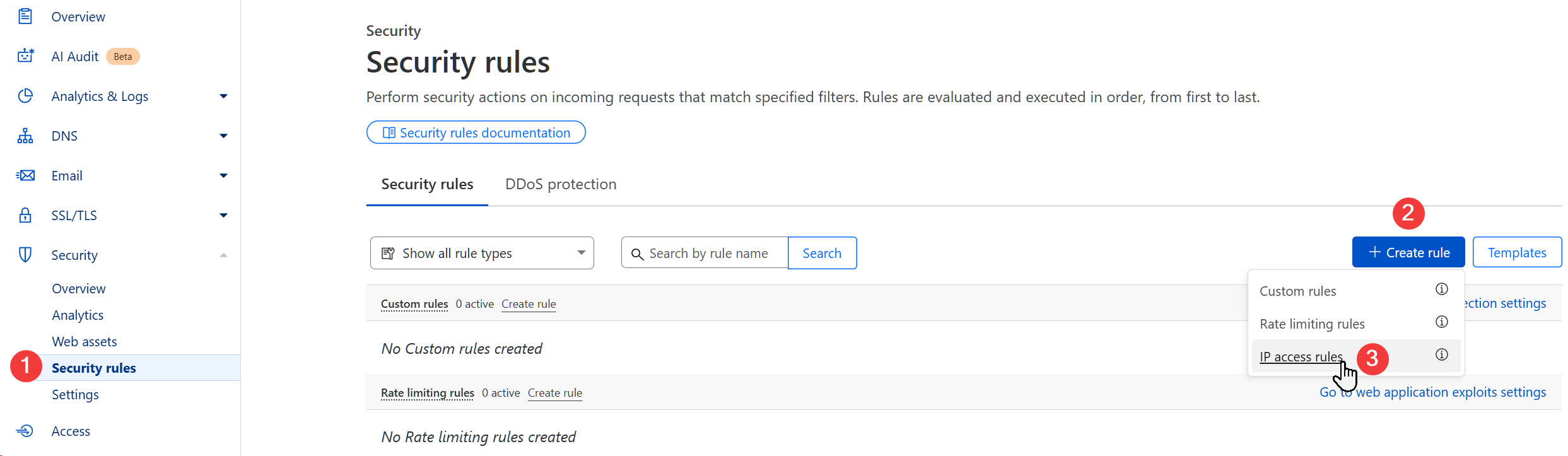Click the Analytics & Logs pie chart icon

[25, 96]
